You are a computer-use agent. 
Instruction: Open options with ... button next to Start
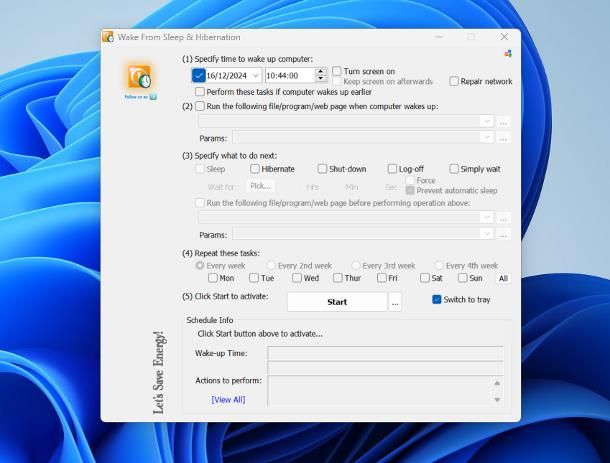click(395, 302)
